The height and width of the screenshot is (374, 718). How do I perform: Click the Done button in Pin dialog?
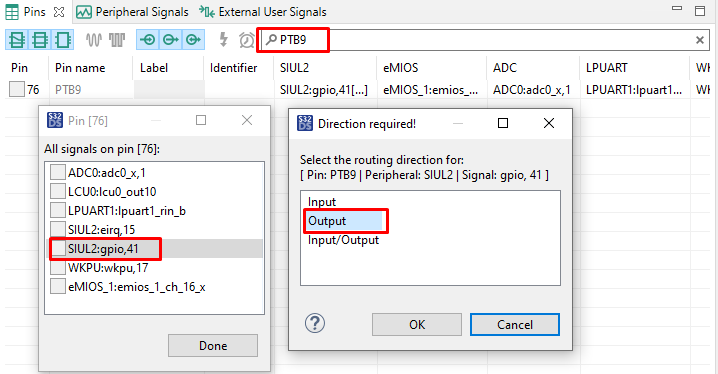click(213, 346)
